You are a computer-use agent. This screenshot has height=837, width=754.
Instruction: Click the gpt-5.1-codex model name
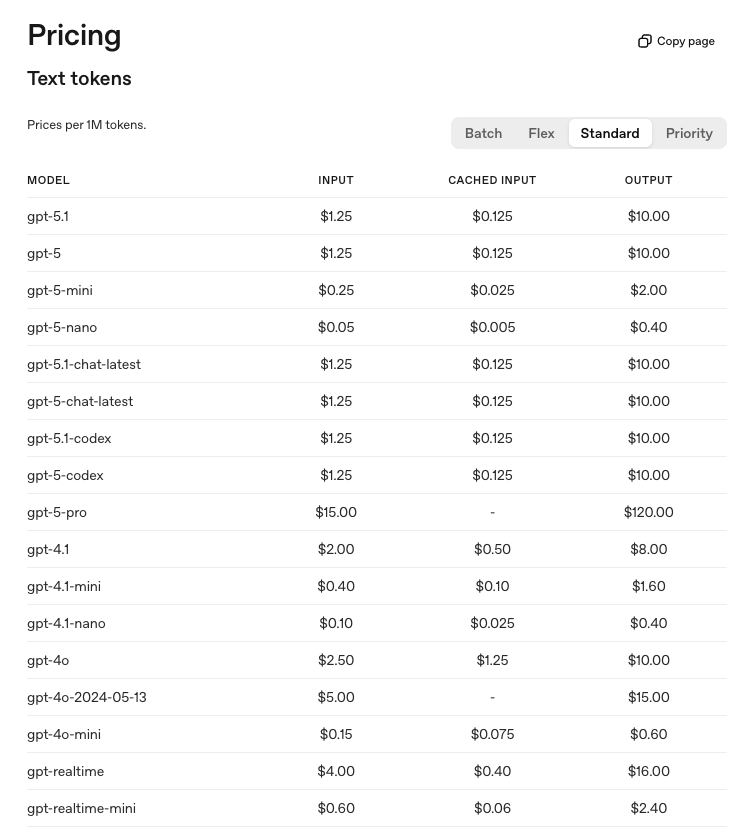[x=69, y=438]
